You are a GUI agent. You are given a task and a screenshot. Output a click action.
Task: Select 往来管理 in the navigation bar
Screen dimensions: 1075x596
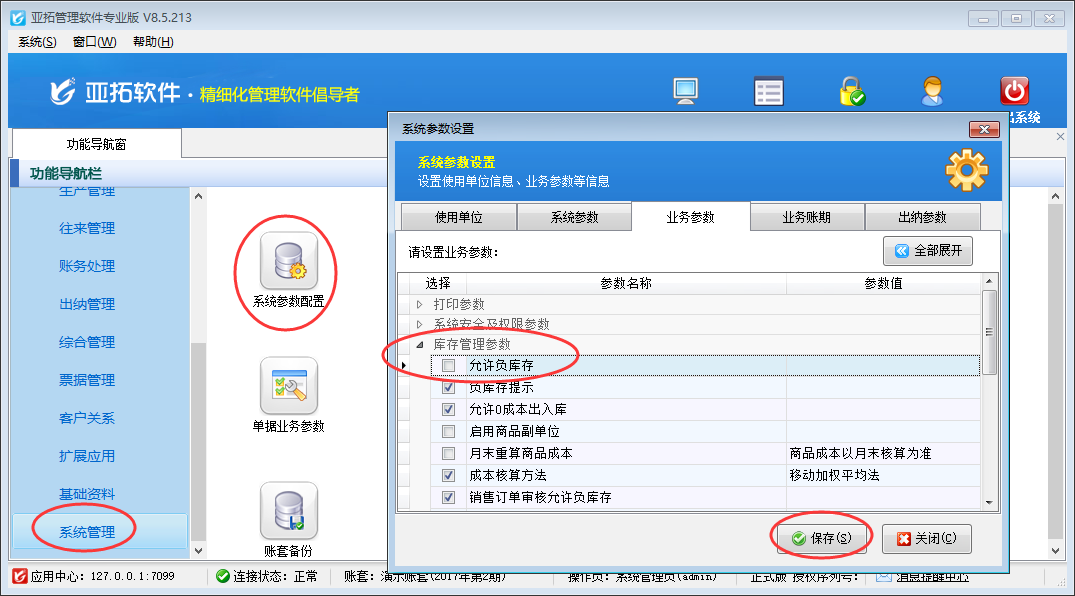[87, 228]
